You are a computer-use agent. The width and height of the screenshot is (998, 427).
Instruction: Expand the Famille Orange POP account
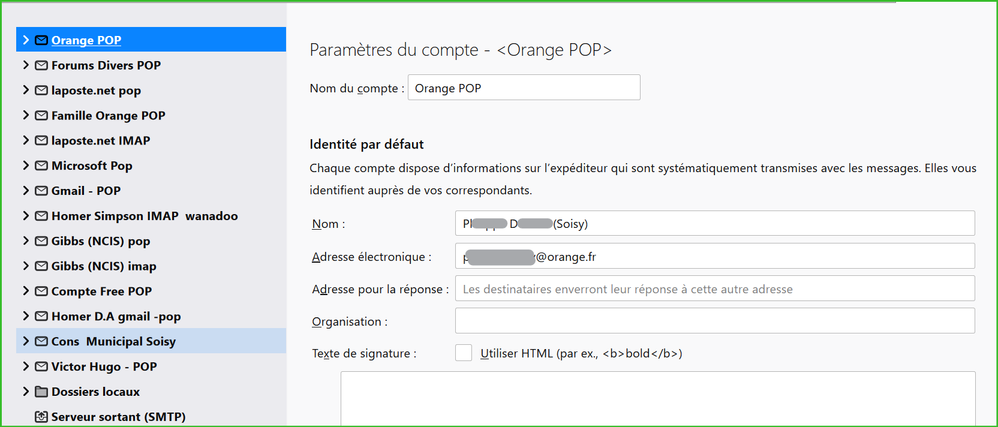[26, 115]
